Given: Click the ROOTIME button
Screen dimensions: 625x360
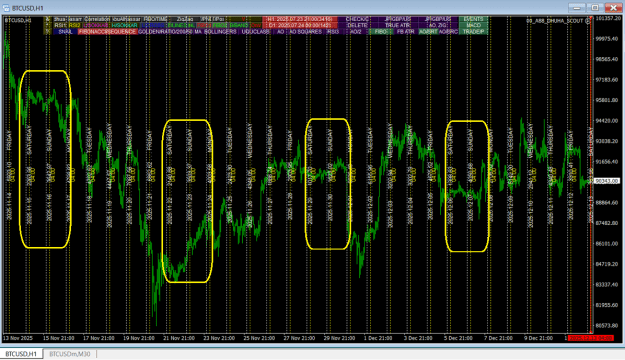Looking at the screenshot, I should 155,19.
